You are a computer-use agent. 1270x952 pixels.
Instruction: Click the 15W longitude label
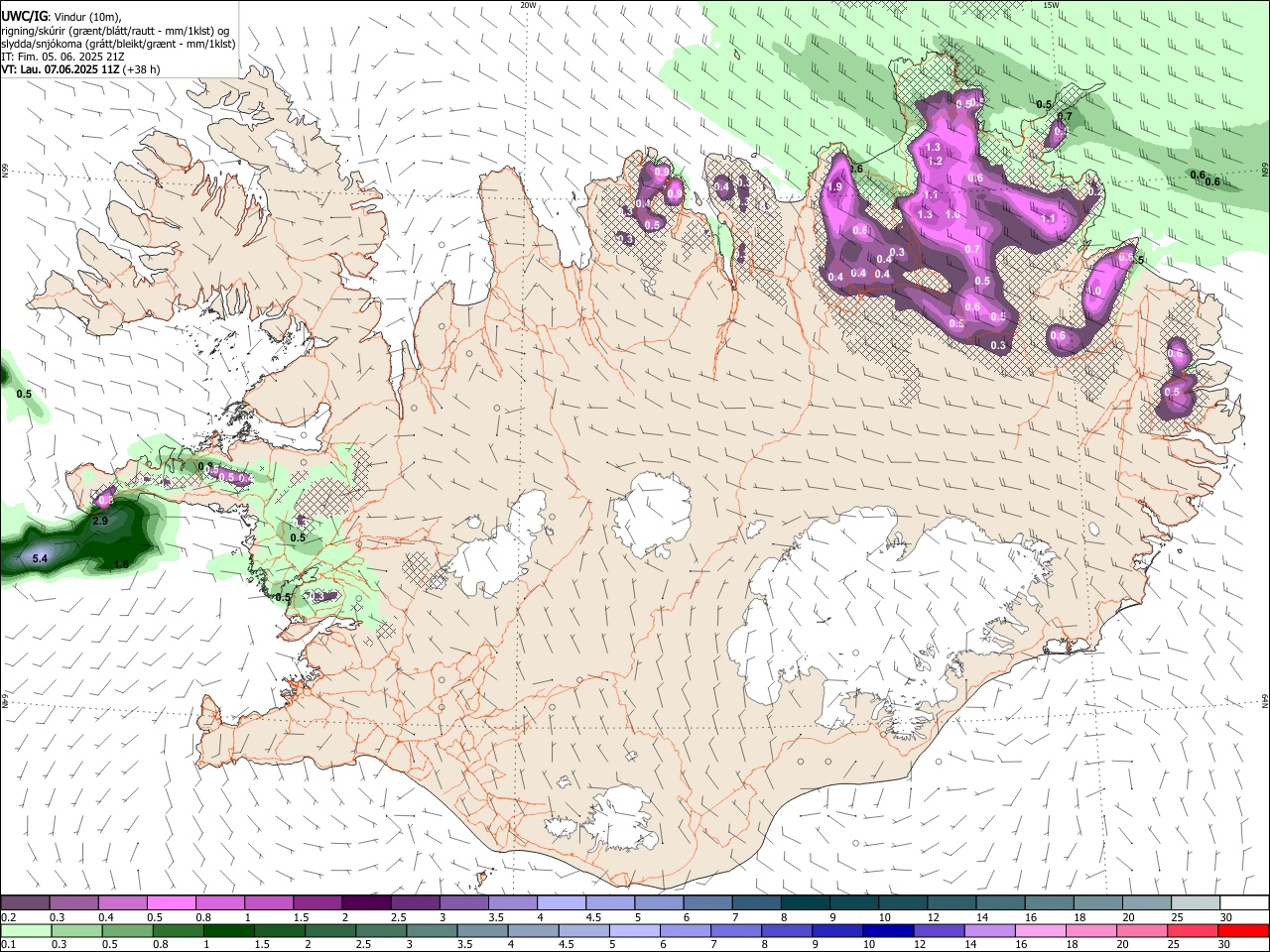[1051, 5]
